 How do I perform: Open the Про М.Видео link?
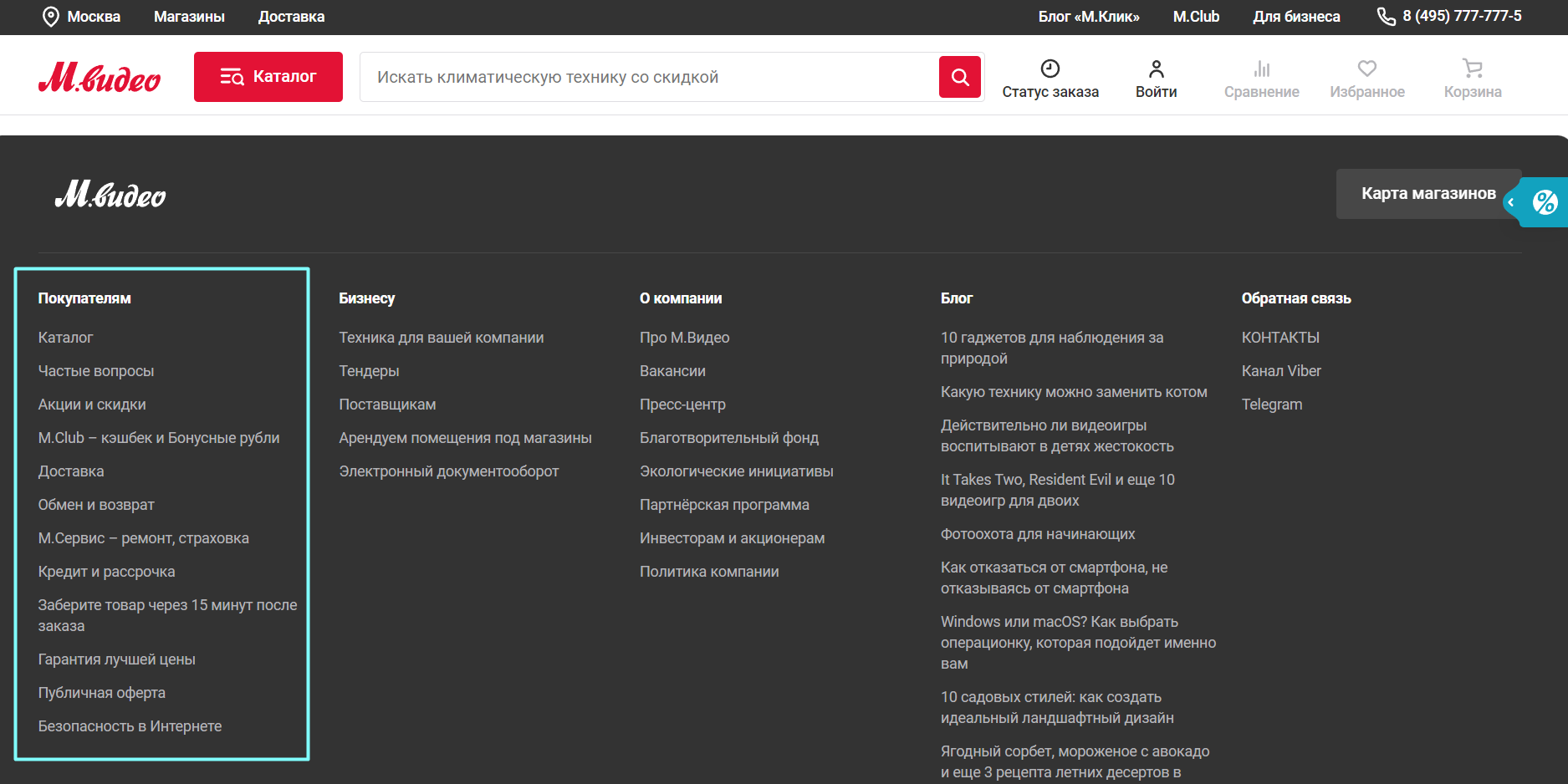[x=685, y=338]
